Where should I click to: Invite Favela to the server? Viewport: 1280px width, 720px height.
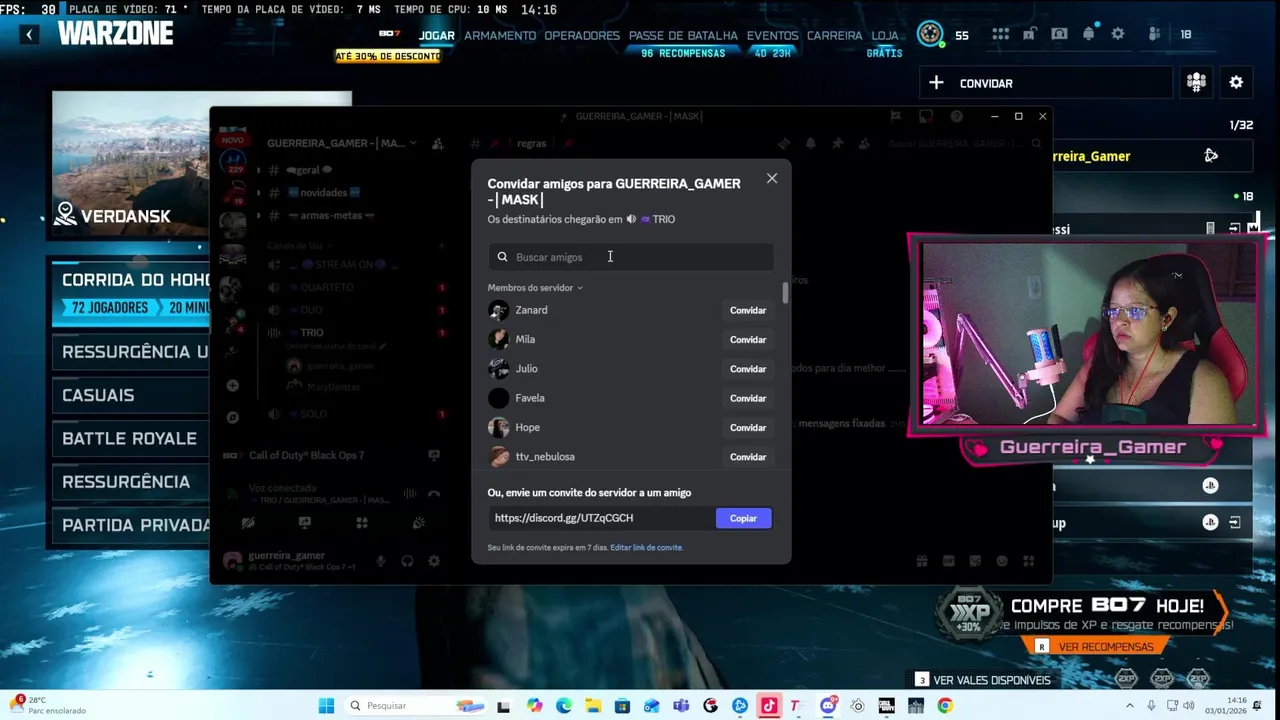pyautogui.click(x=747, y=398)
